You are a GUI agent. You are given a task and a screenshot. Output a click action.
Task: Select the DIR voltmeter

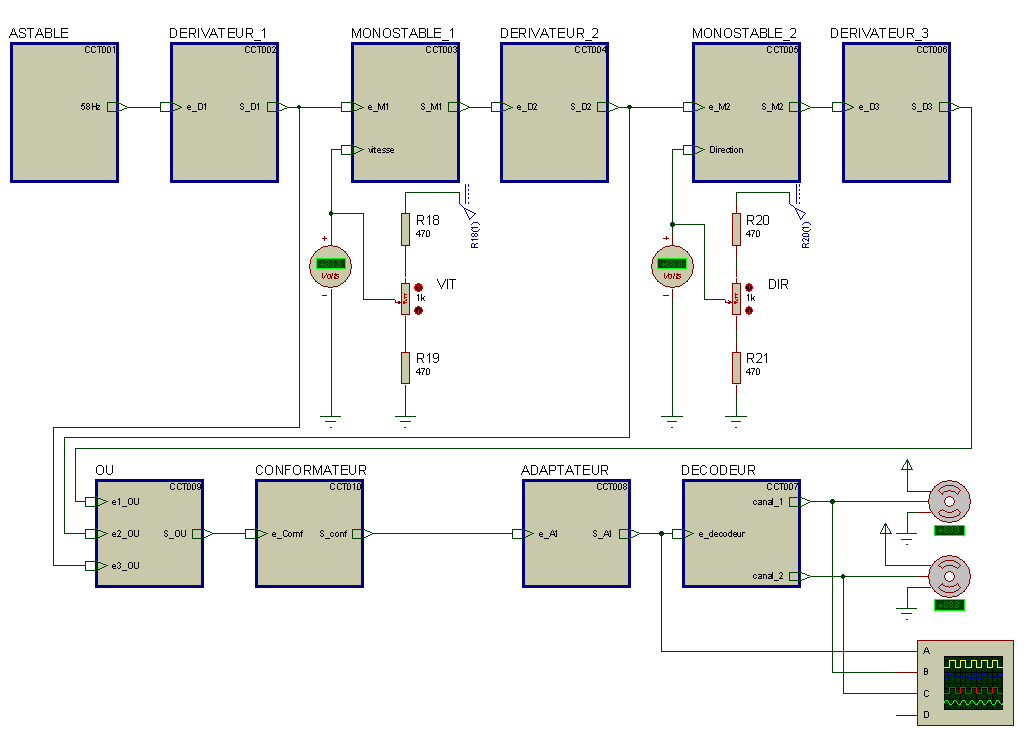point(672,266)
